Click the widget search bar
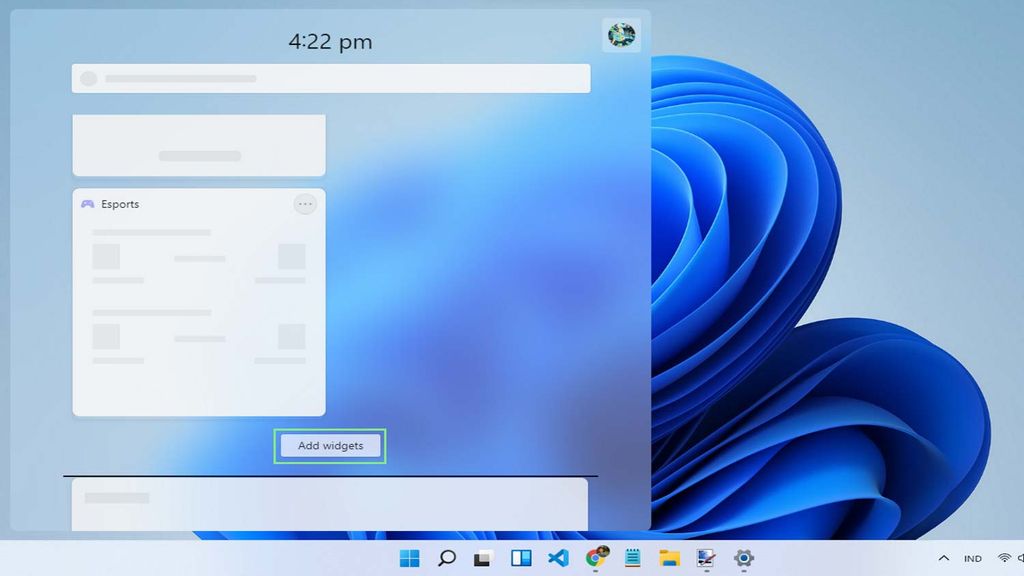This screenshot has width=1024, height=576. pyautogui.click(x=330, y=78)
